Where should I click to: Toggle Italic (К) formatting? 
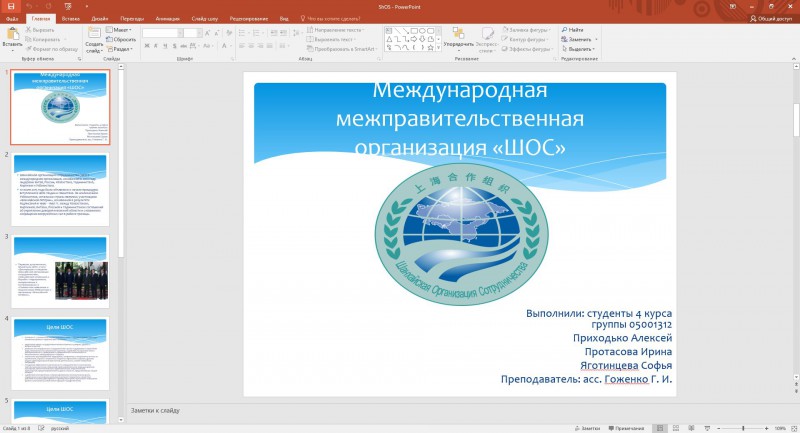tap(156, 46)
